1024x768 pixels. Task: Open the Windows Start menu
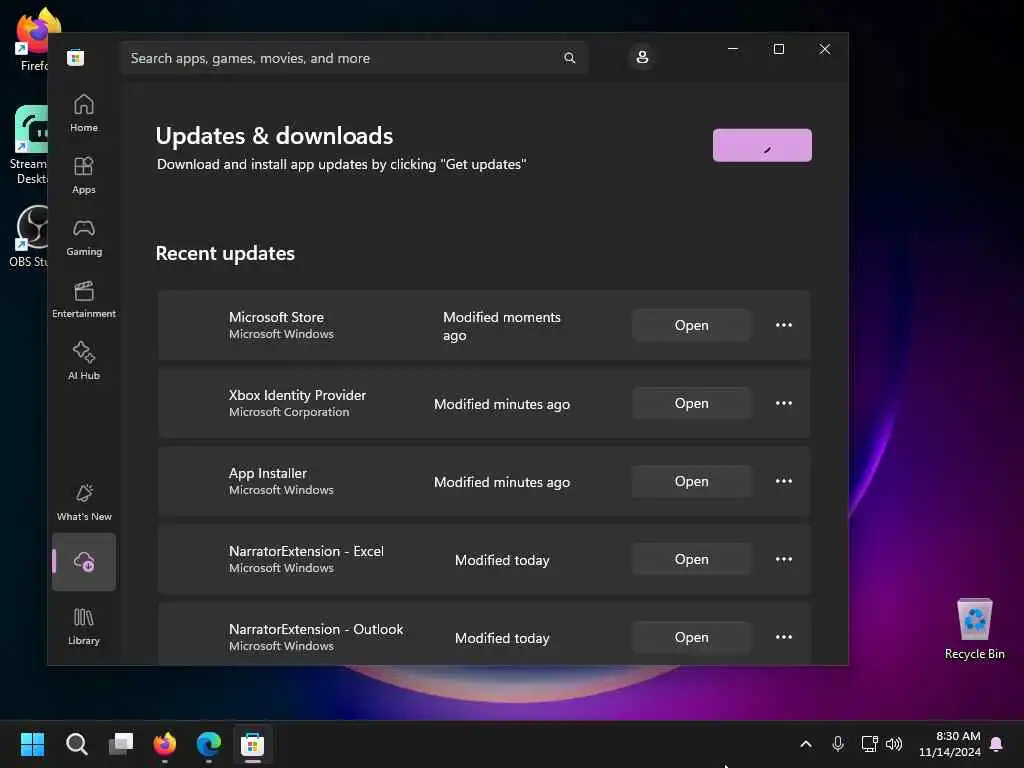(33, 744)
